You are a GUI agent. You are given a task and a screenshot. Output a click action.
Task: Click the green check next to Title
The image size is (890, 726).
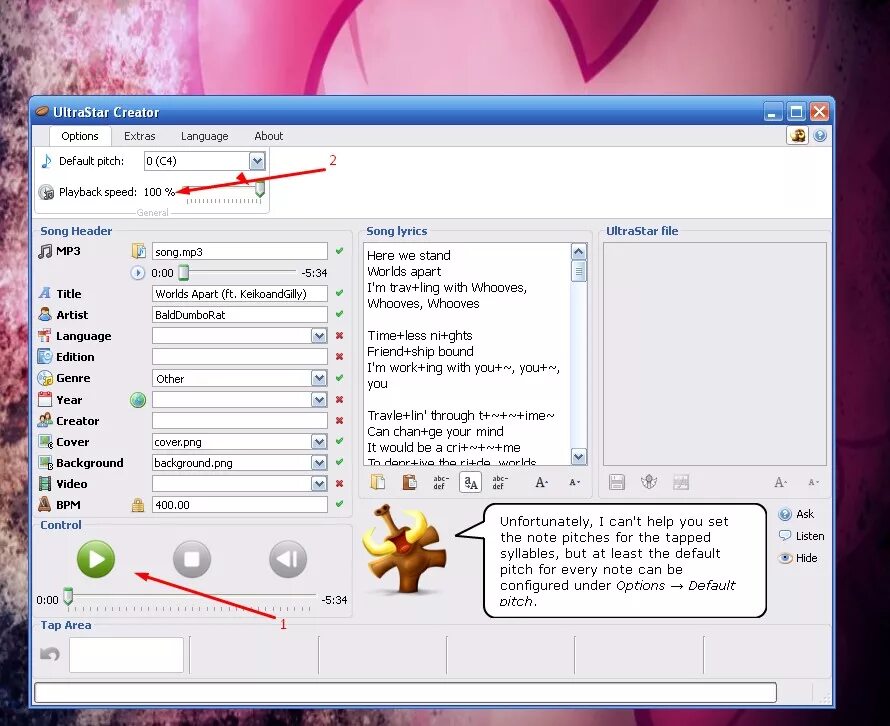coord(339,293)
